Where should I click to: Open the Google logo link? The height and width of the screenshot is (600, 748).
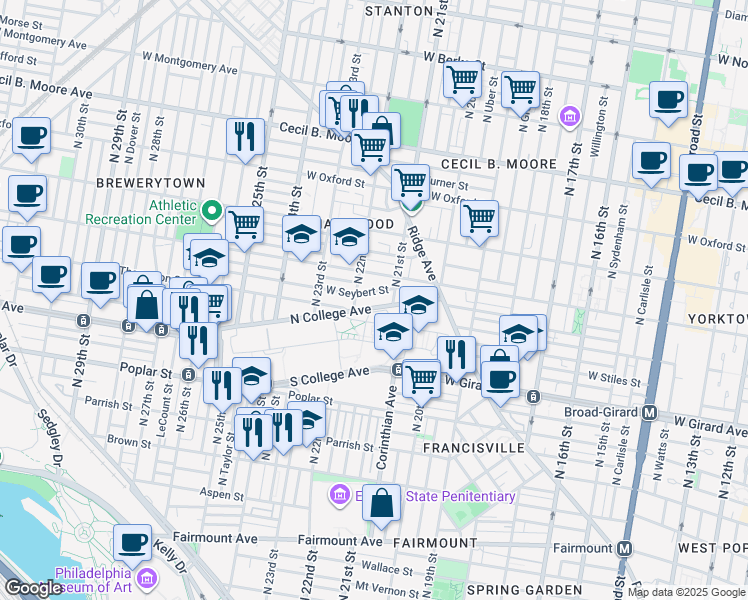(33, 588)
